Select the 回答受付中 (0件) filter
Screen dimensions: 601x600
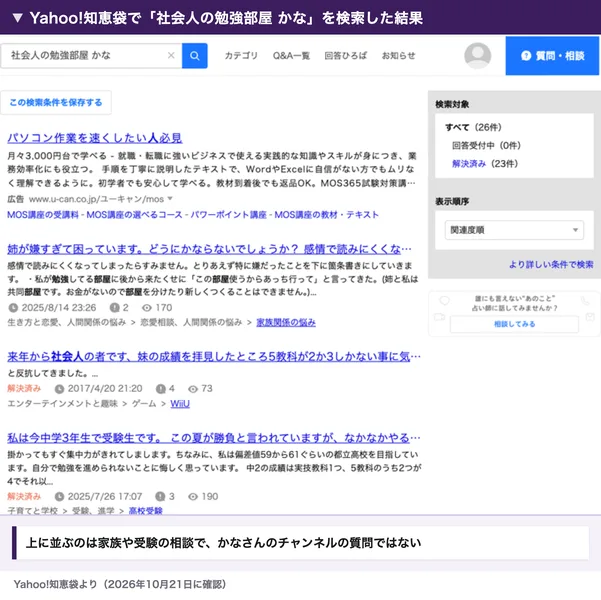486,146
